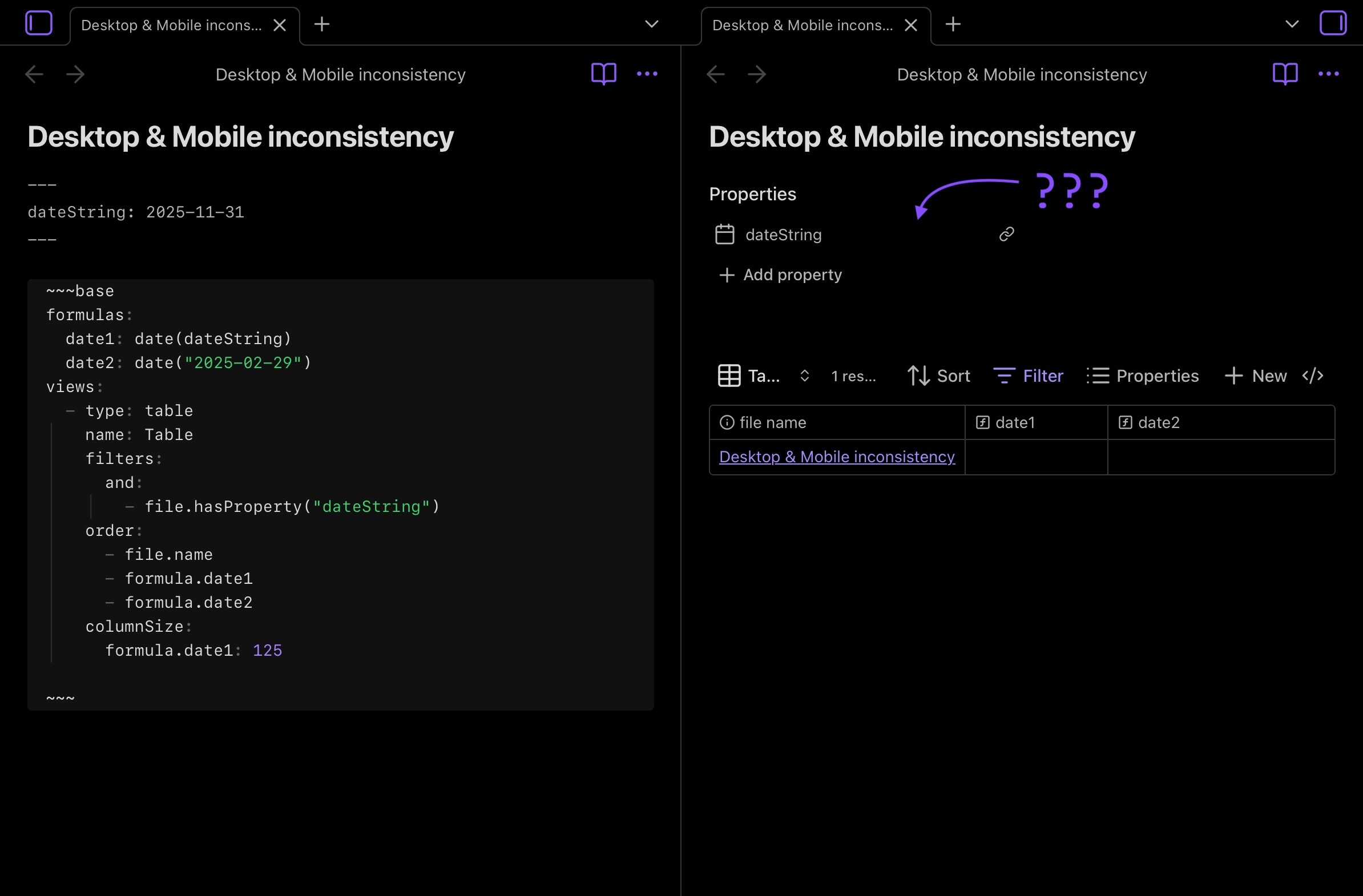Image resolution: width=1363 pixels, height=896 pixels.
Task: Open the Filter menu of the base
Action: click(x=1028, y=376)
